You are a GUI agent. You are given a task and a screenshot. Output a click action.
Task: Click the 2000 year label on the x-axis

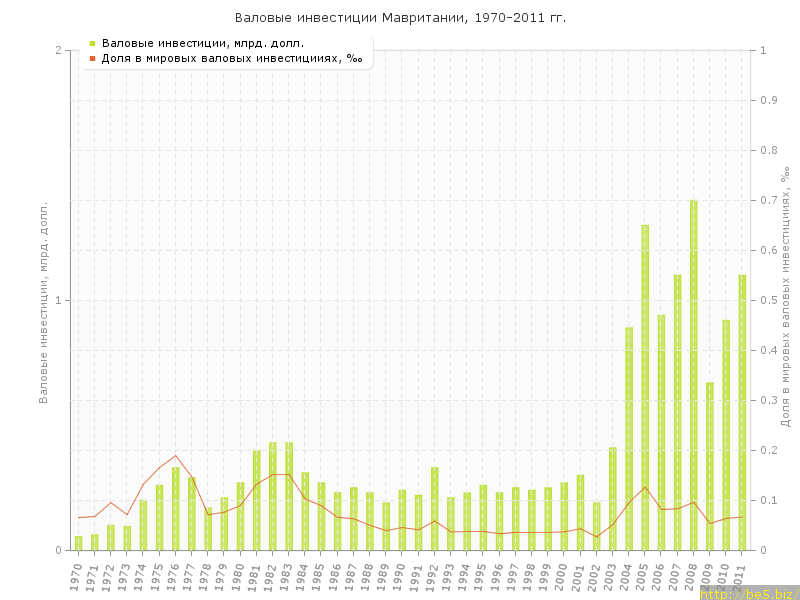[x=562, y=576]
